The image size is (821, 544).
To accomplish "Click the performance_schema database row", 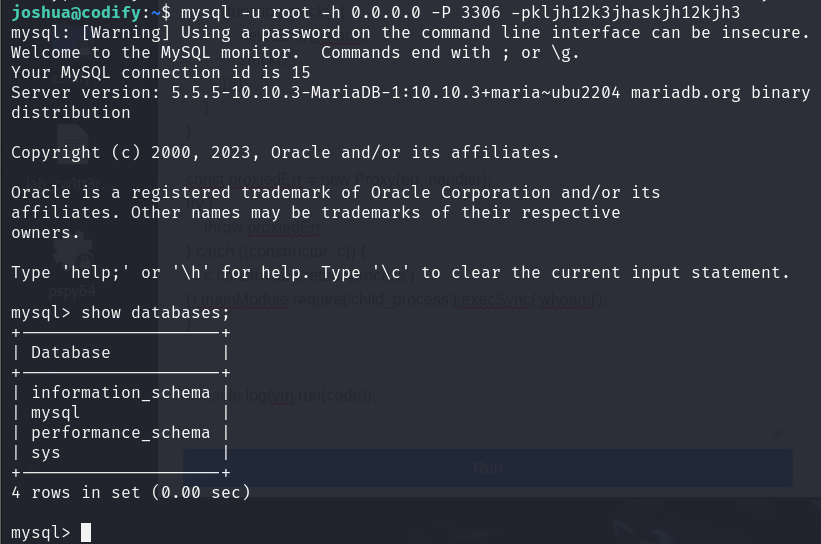I will coord(120,432).
